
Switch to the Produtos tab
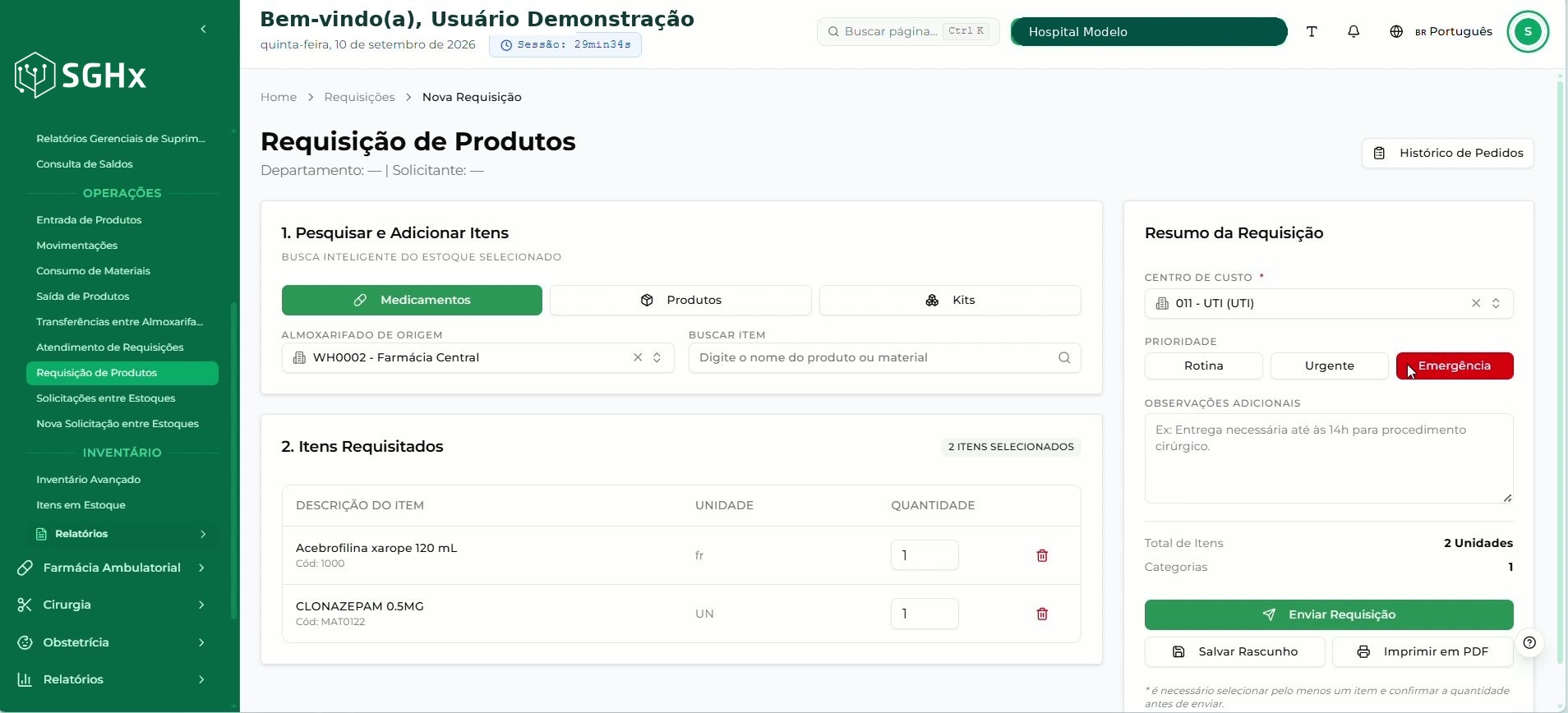(x=680, y=301)
